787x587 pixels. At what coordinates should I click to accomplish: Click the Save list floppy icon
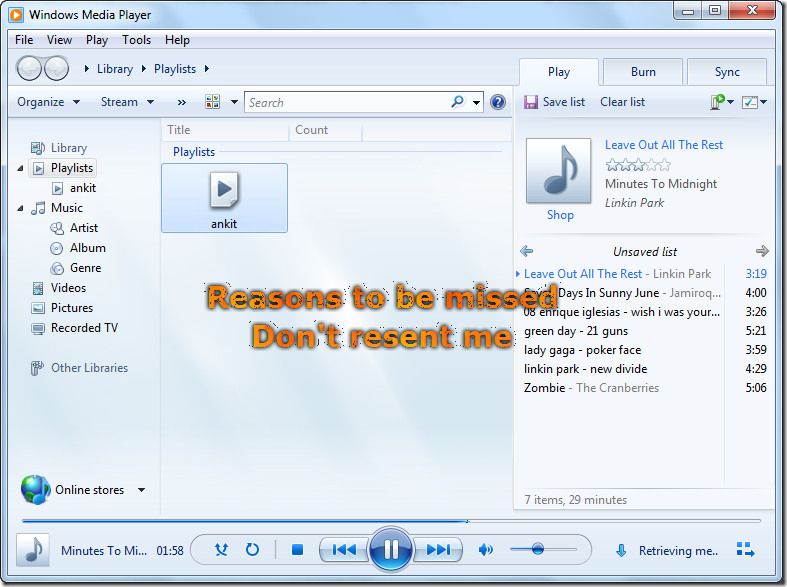531,102
